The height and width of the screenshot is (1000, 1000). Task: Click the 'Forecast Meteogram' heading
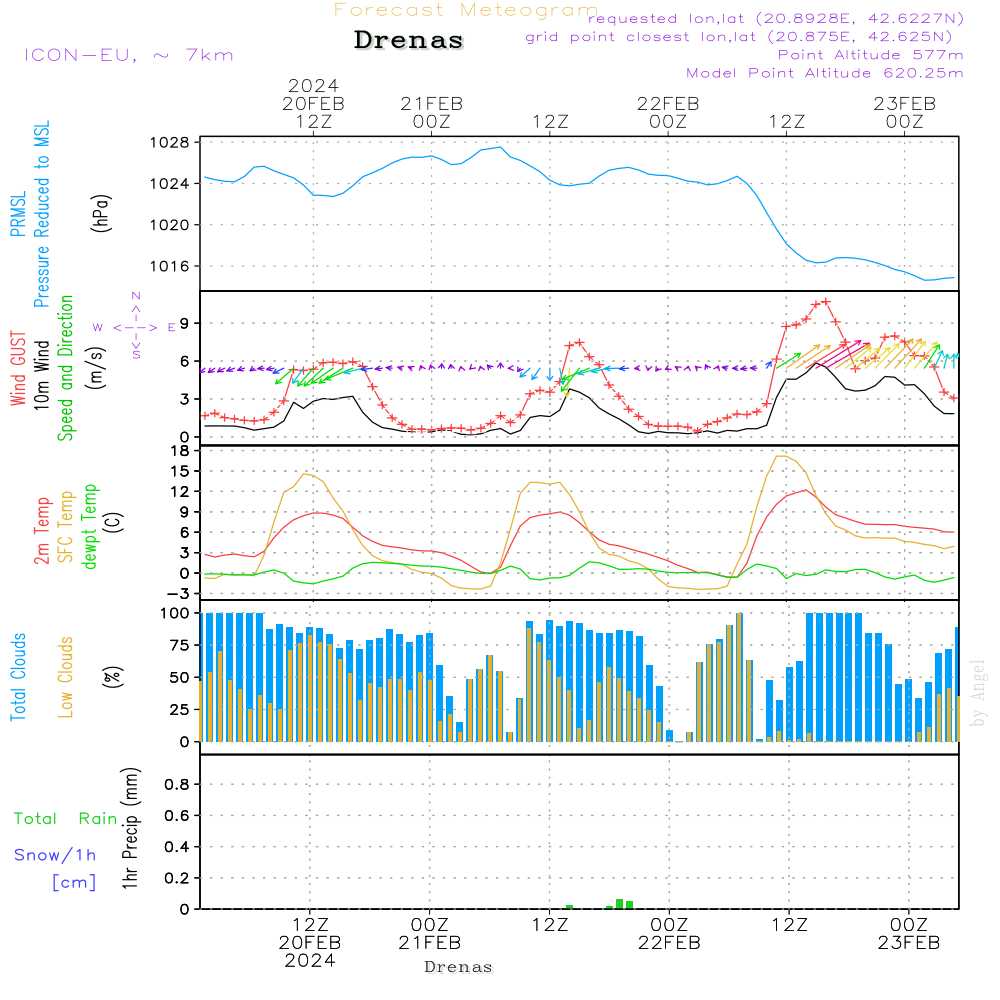pyautogui.click(x=466, y=10)
